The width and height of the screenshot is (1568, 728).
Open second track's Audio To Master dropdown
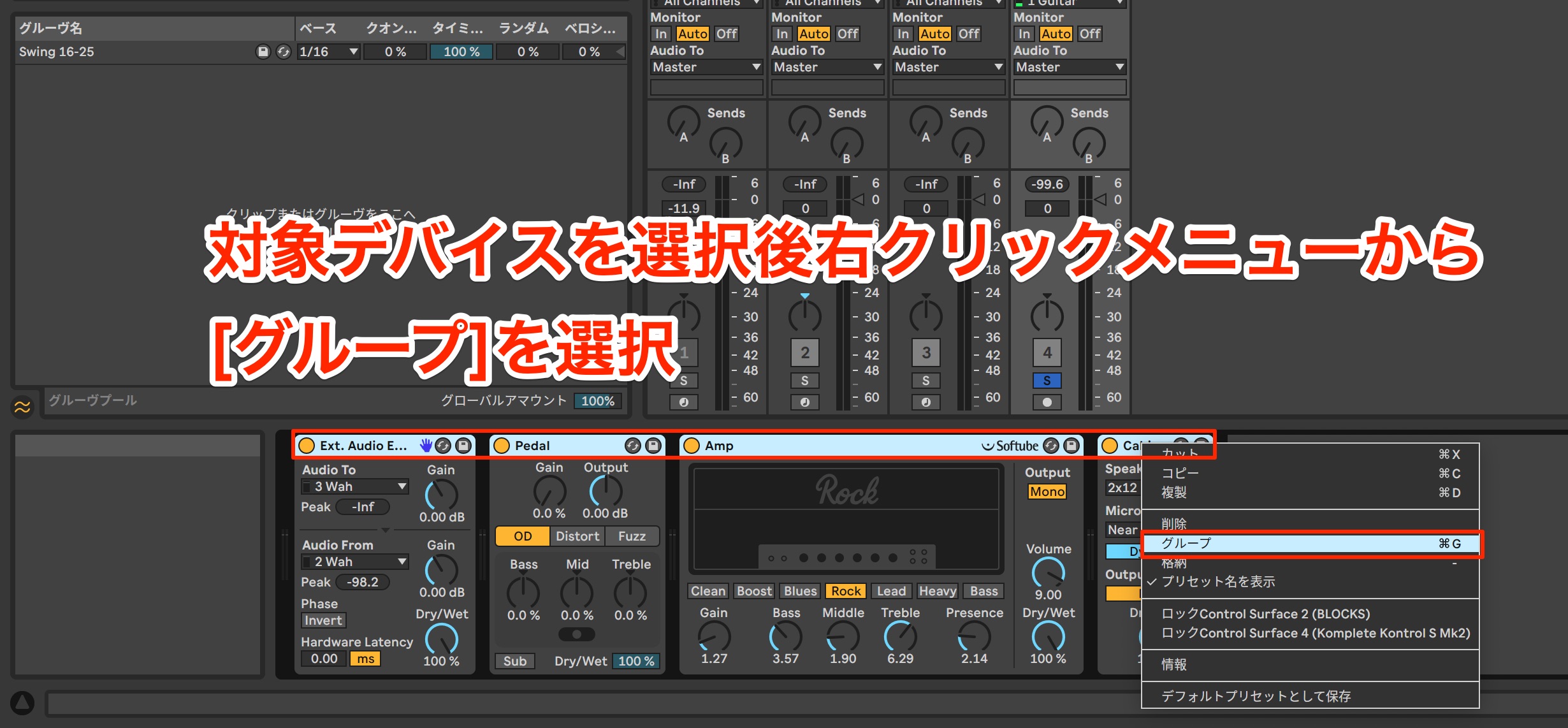click(x=827, y=67)
